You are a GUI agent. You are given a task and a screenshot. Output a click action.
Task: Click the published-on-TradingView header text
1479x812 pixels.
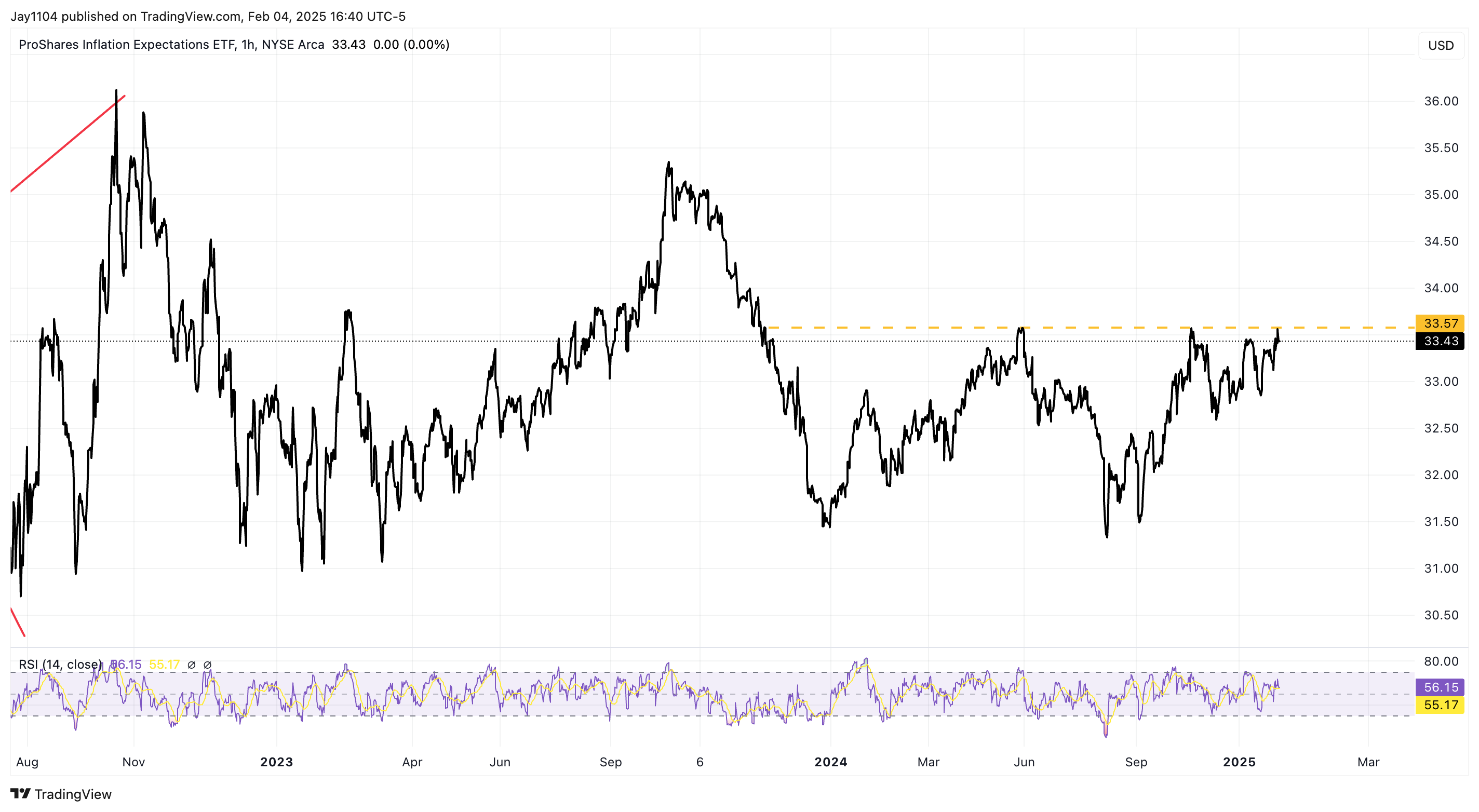click(208, 16)
